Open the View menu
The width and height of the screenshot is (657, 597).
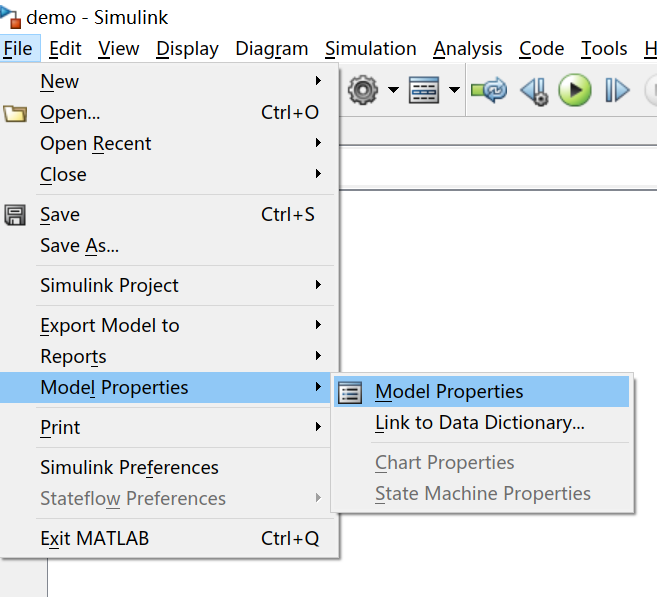coord(119,49)
